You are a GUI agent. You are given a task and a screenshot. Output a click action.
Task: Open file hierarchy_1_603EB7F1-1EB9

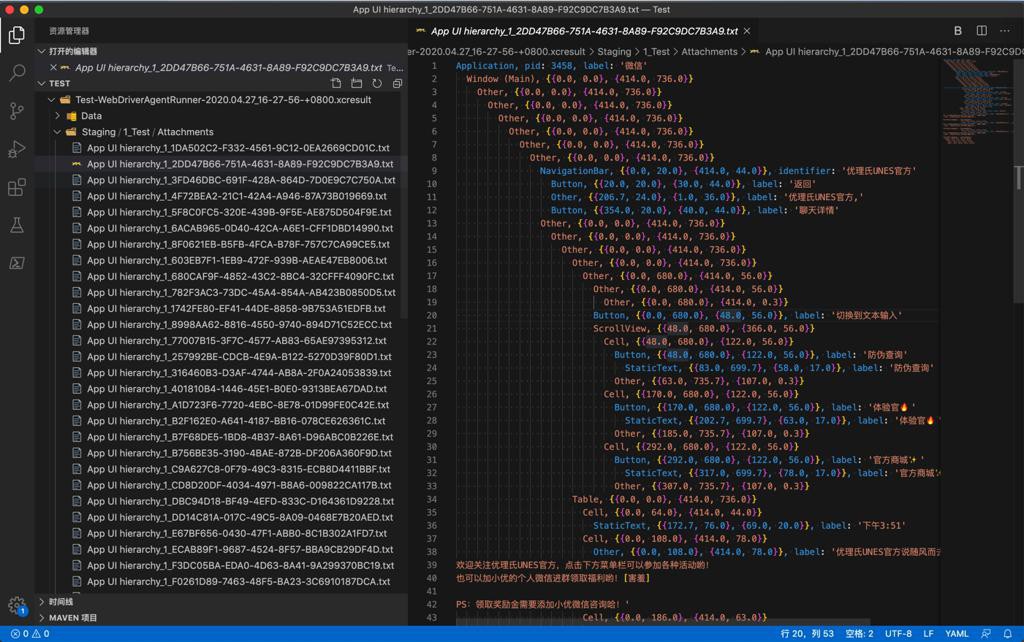coord(236,260)
